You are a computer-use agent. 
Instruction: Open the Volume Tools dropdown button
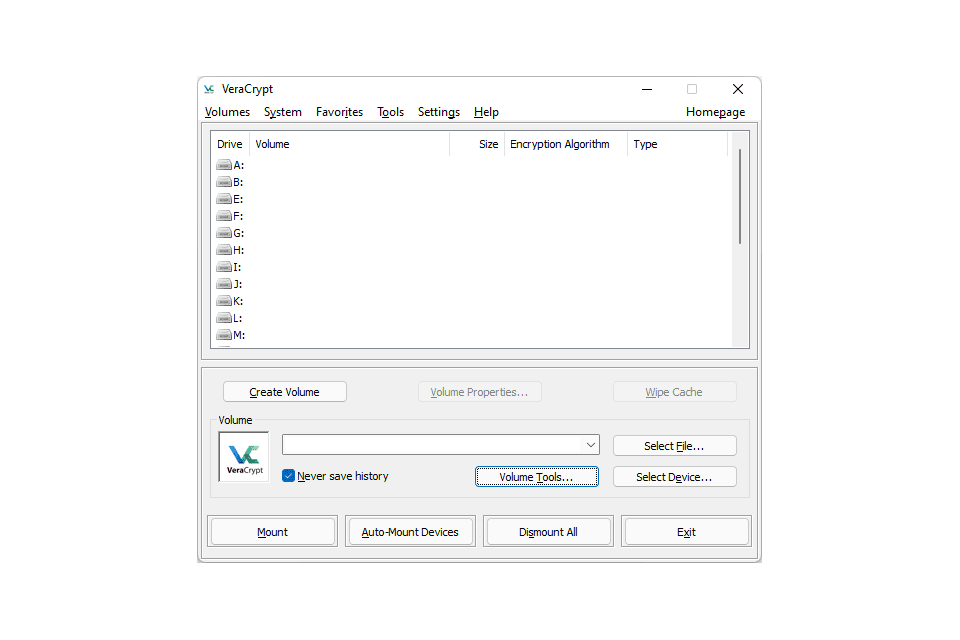click(536, 477)
